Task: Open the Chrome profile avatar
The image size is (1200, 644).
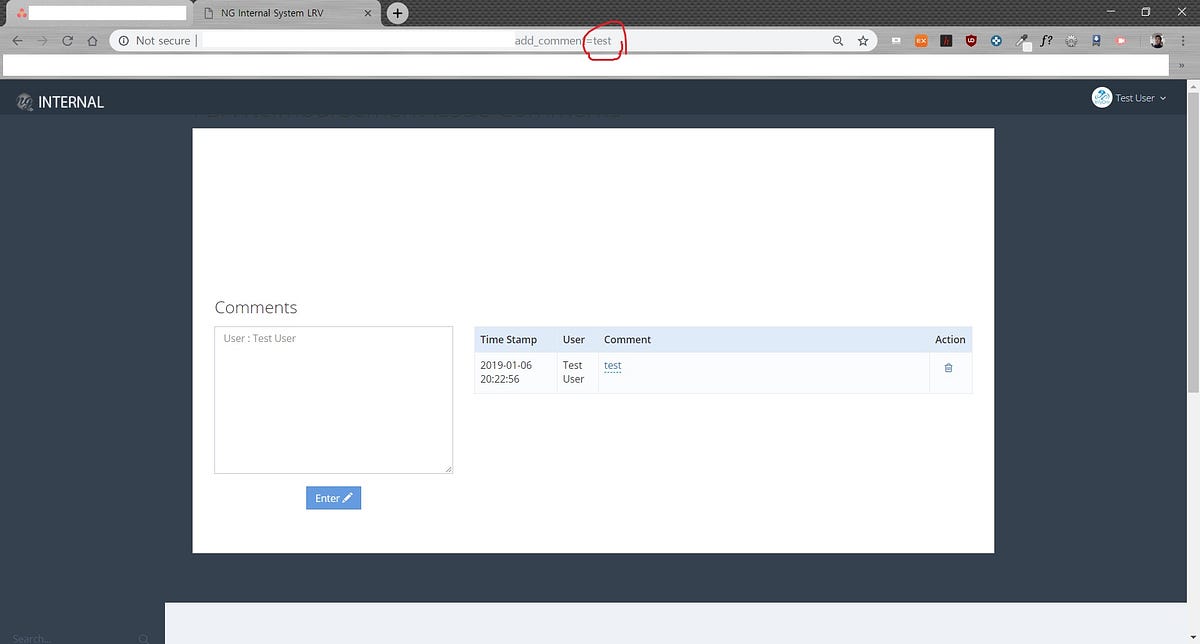Action: [1156, 40]
